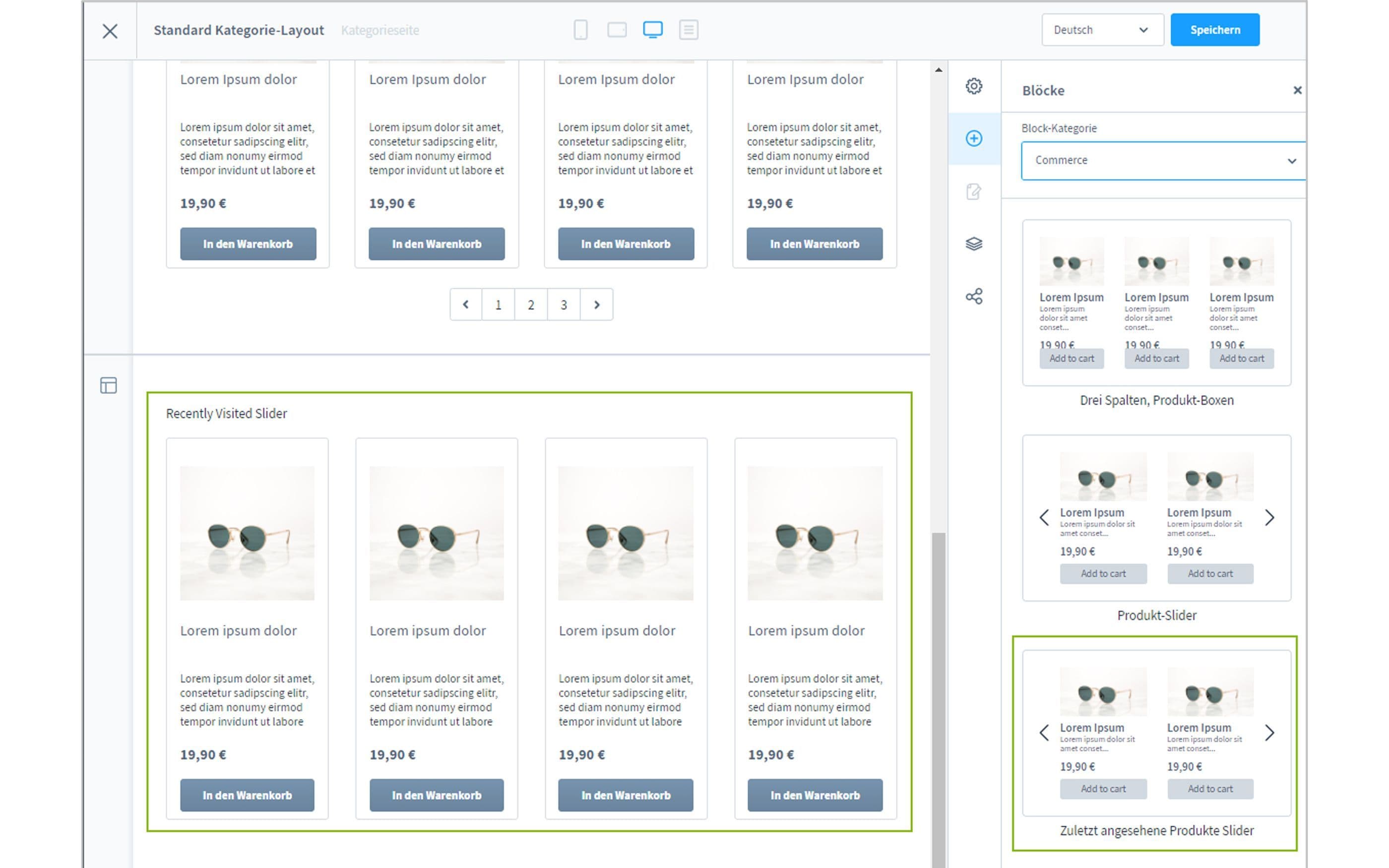Switch to the Kategorieseite tab
The image size is (1389, 868).
[380, 30]
